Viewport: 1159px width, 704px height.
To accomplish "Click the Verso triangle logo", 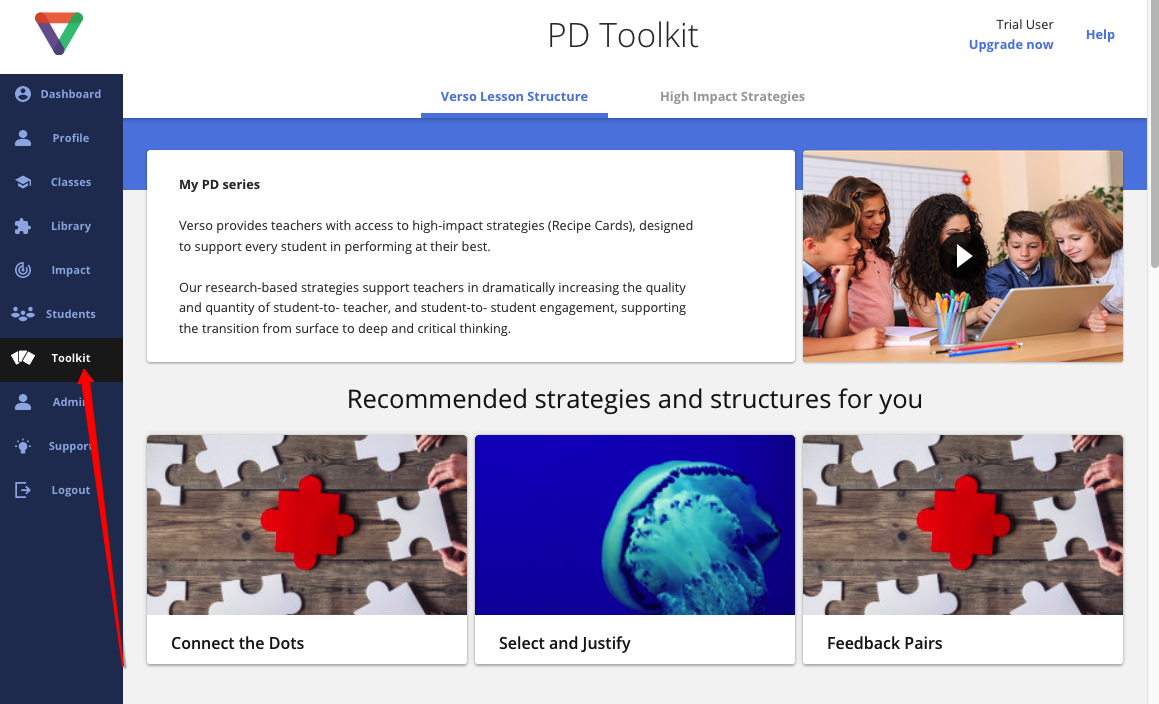I will (59, 33).
